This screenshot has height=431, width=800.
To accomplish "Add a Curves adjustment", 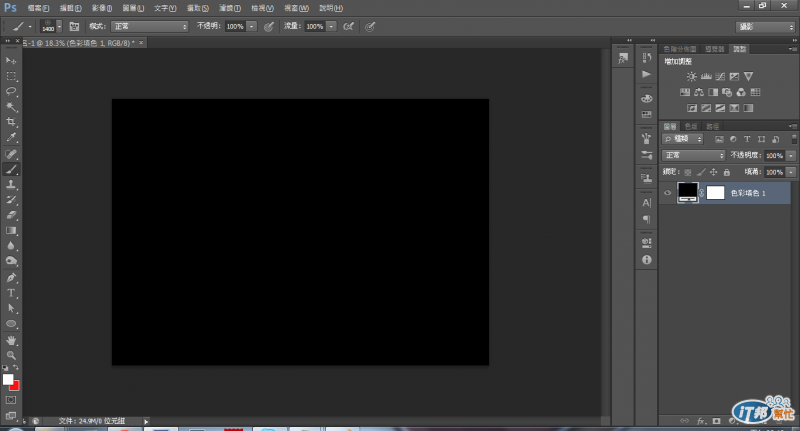I will tap(720, 77).
